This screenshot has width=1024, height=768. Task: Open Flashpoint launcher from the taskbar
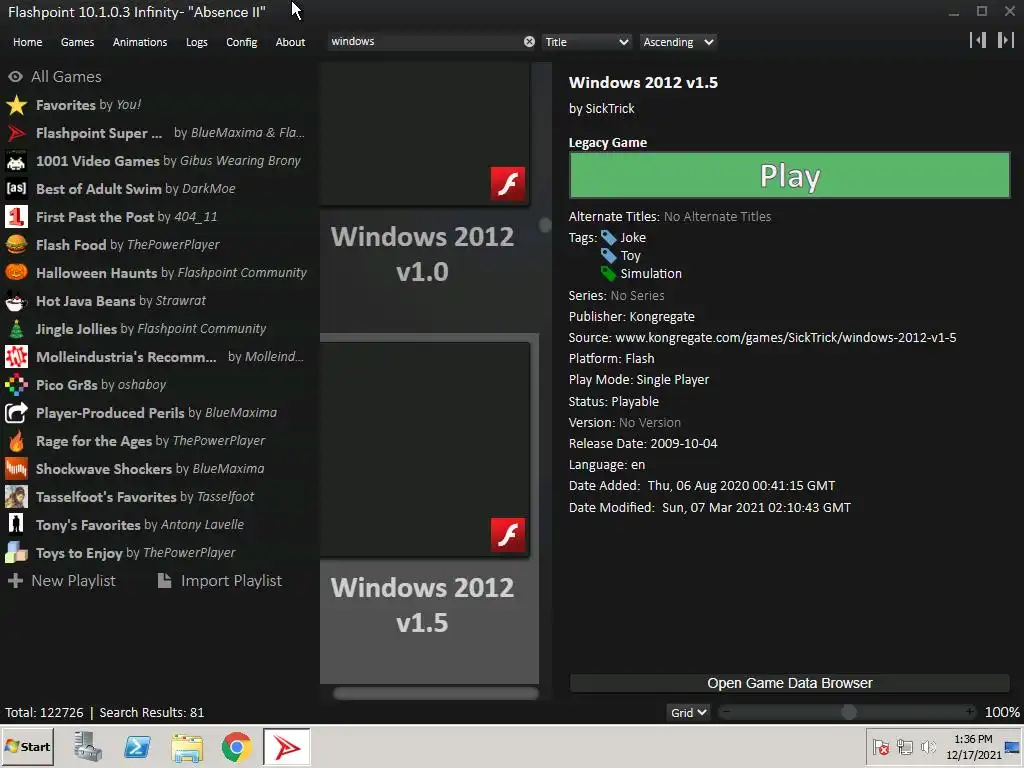[x=287, y=747]
